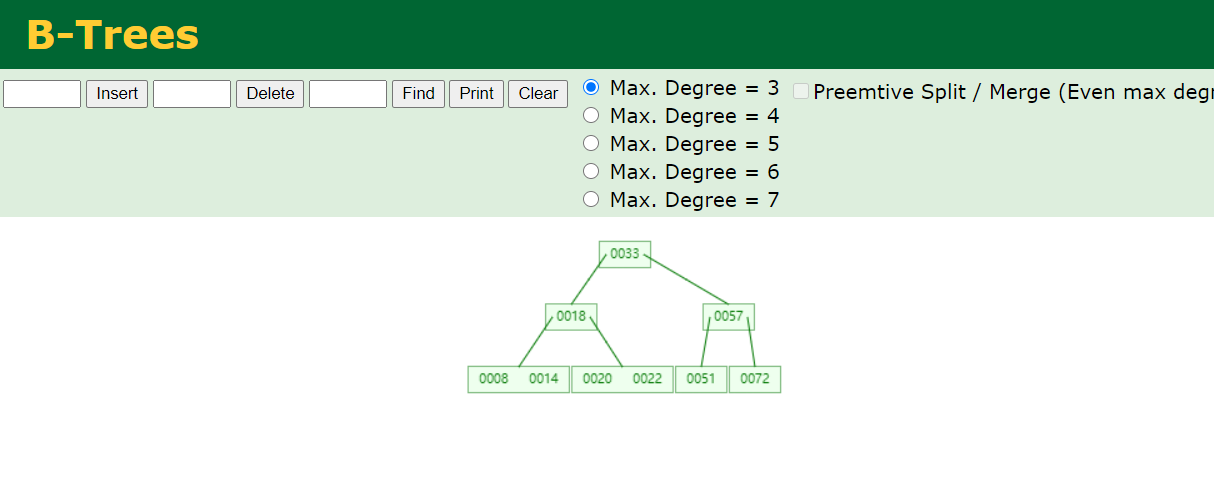The image size is (1214, 477).
Task: Click the Find button
Action: [x=418, y=94]
